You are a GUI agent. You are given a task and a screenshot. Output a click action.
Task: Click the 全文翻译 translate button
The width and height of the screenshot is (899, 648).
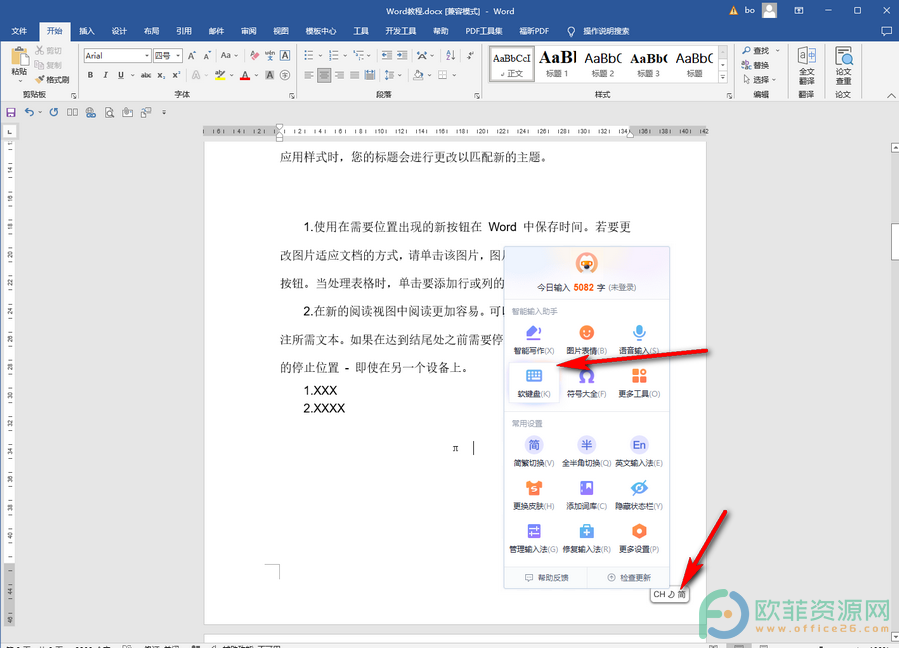(x=807, y=65)
